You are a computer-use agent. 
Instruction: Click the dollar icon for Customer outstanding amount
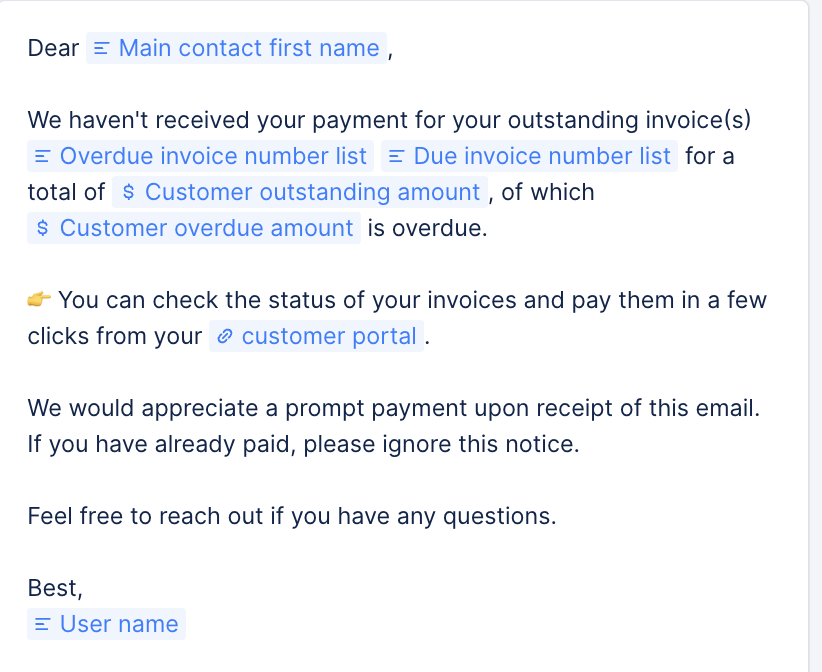tap(127, 193)
